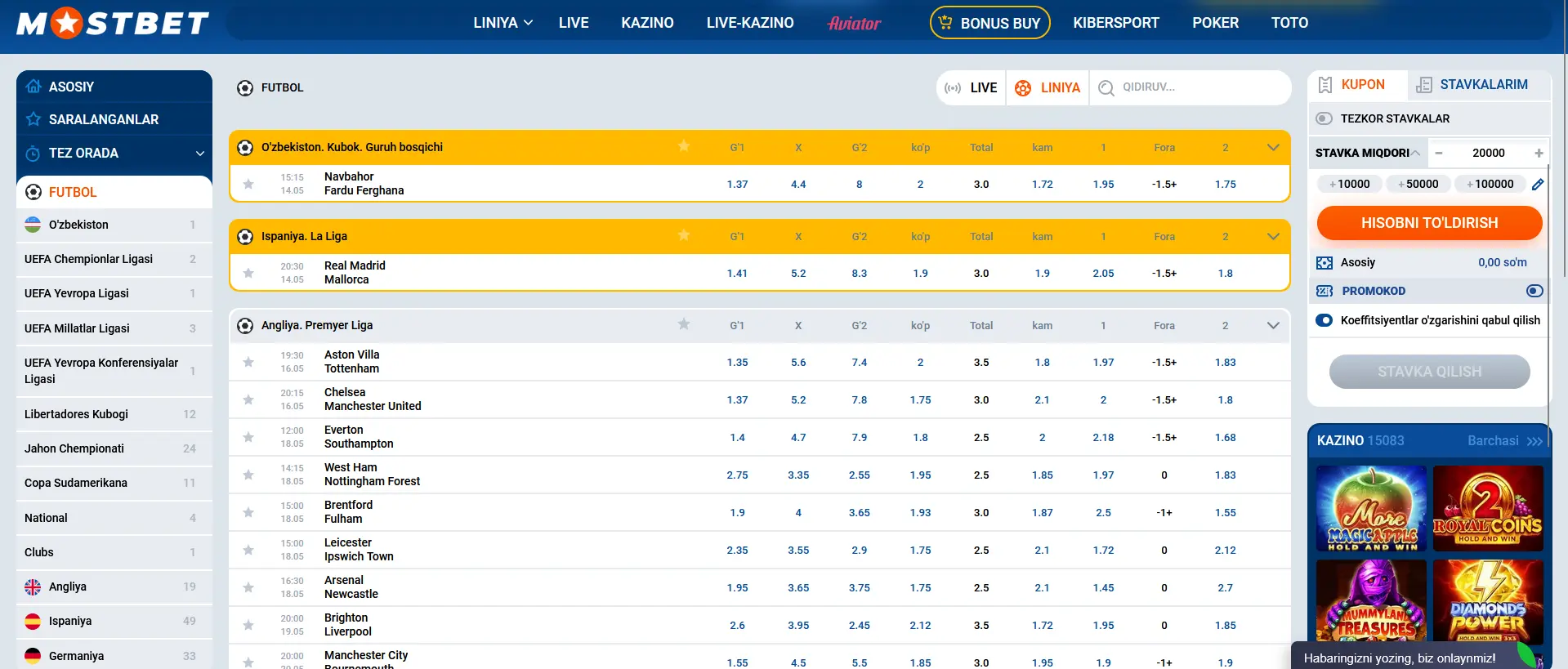Viewport: 1568px width, 669px height.
Task: Toggle Tezkor Stavkalar switch
Action: [1324, 118]
